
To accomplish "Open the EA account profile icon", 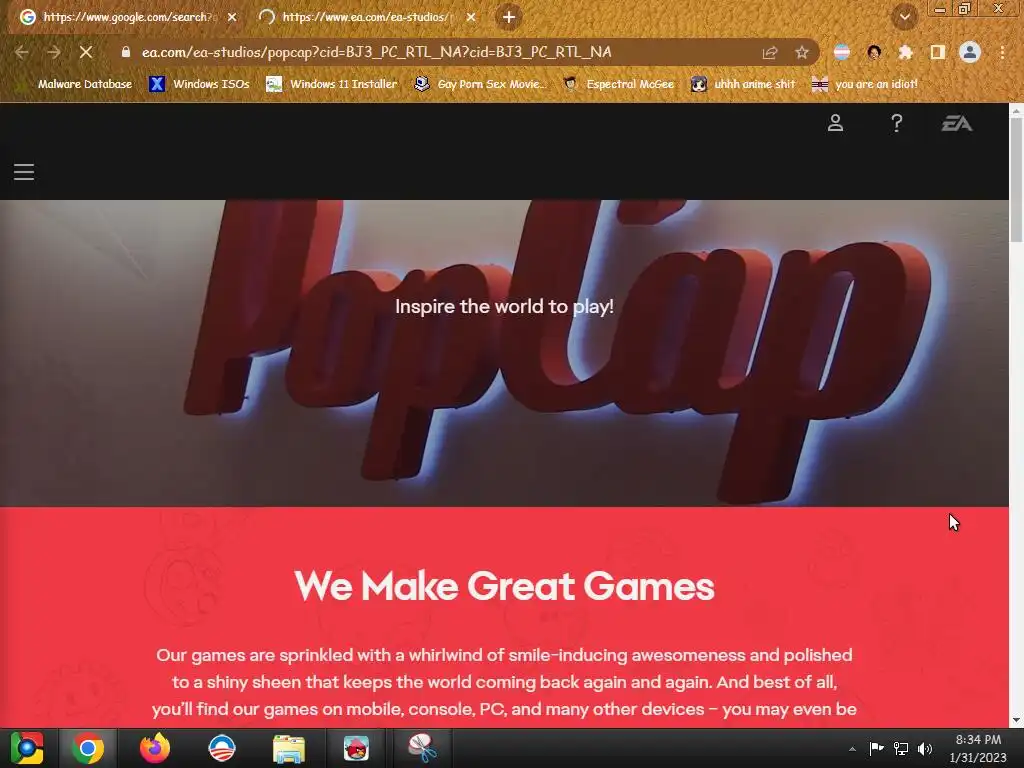I will coord(835,123).
